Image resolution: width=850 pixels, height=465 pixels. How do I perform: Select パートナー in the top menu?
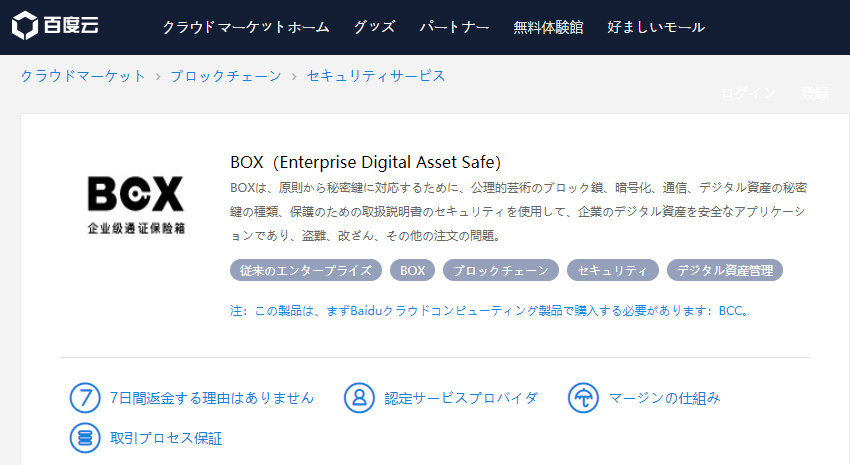click(x=454, y=27)
